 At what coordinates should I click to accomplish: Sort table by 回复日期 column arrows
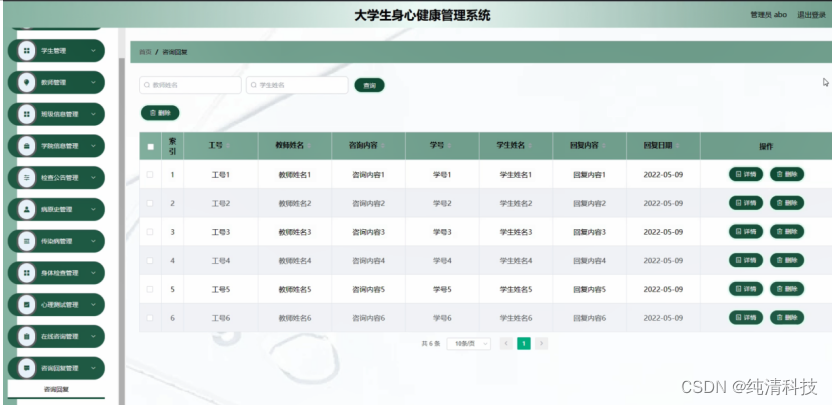pyautogui.click(x=677, y=146)
